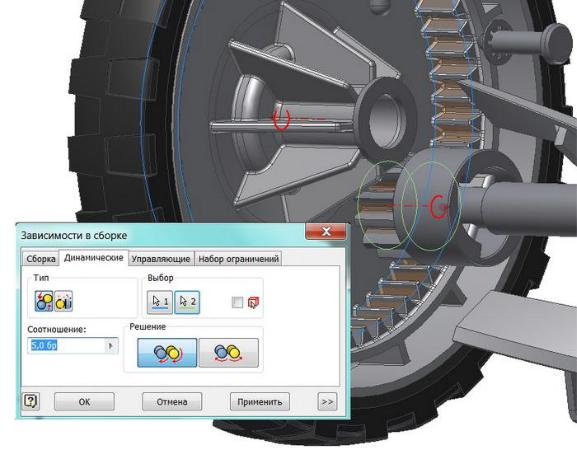The width and height of the screenshot is (577, 457).
Task: Toggle the pick part first checkbox
Action: point(237,303)
